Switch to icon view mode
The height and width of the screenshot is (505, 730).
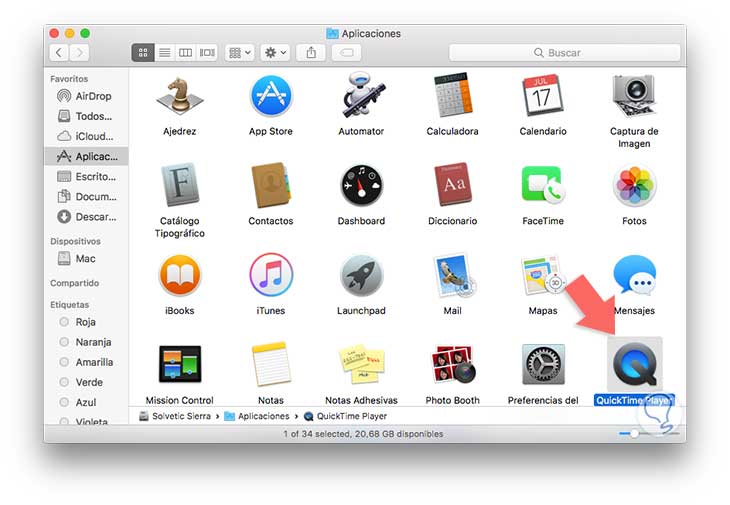tap(143, 53)
